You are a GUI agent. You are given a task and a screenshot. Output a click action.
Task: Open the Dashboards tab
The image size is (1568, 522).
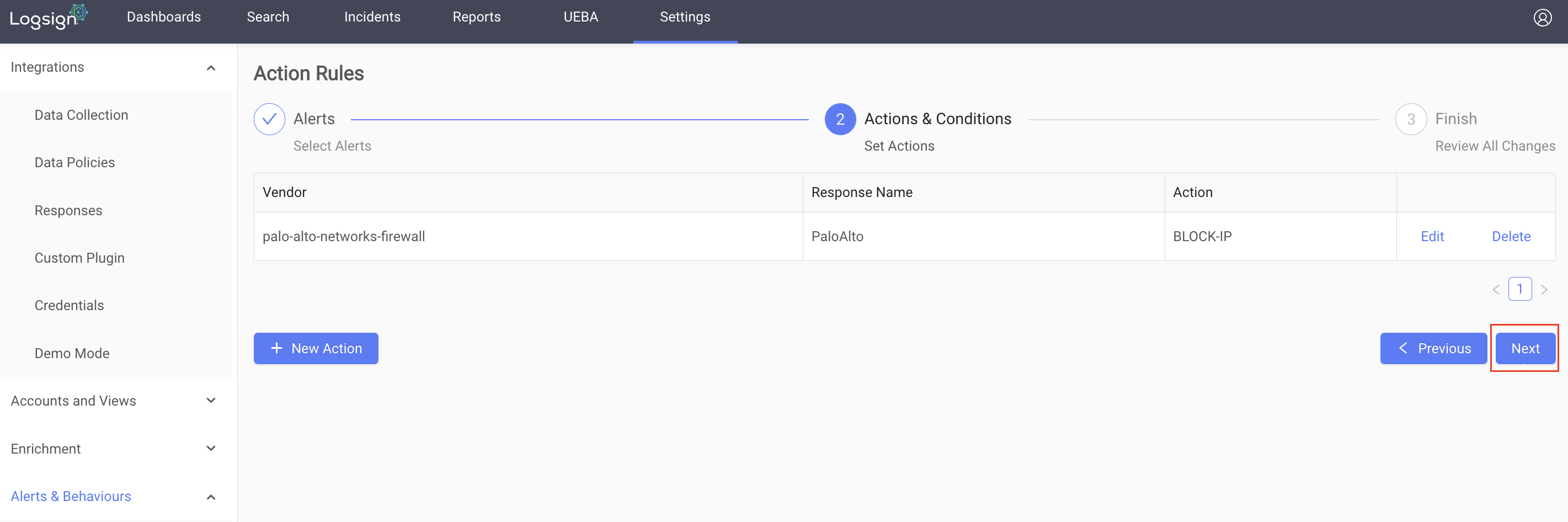[164, 17]
